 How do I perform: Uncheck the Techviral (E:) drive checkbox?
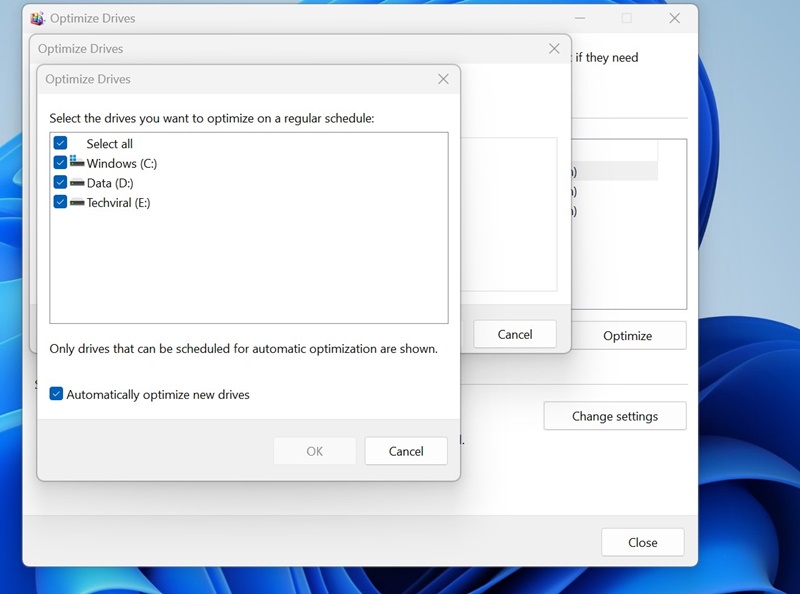(61, 202)
